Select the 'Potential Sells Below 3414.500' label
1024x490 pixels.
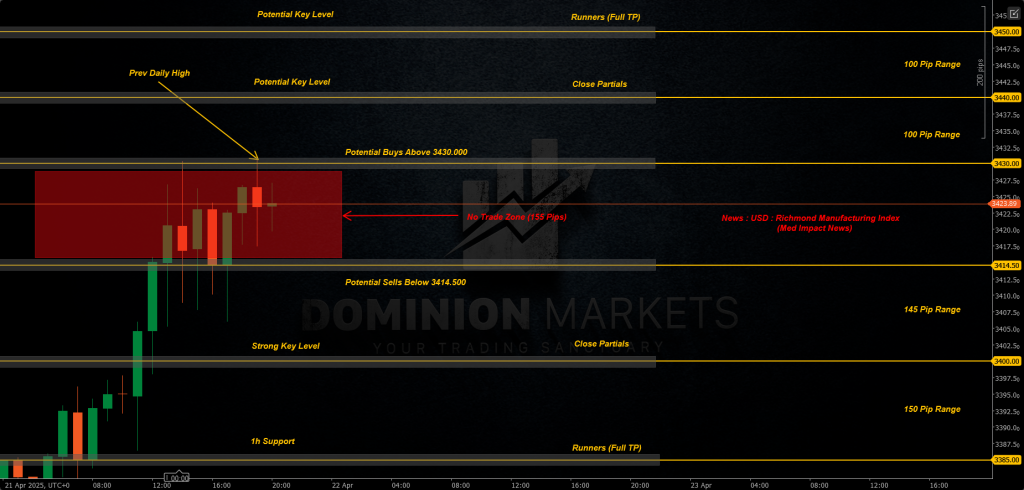click(x=406, y=282)
